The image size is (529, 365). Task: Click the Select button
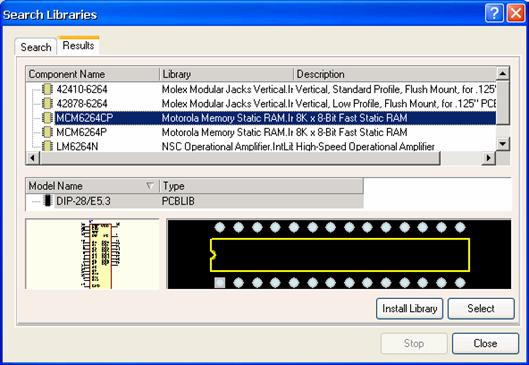click(481, 308)
